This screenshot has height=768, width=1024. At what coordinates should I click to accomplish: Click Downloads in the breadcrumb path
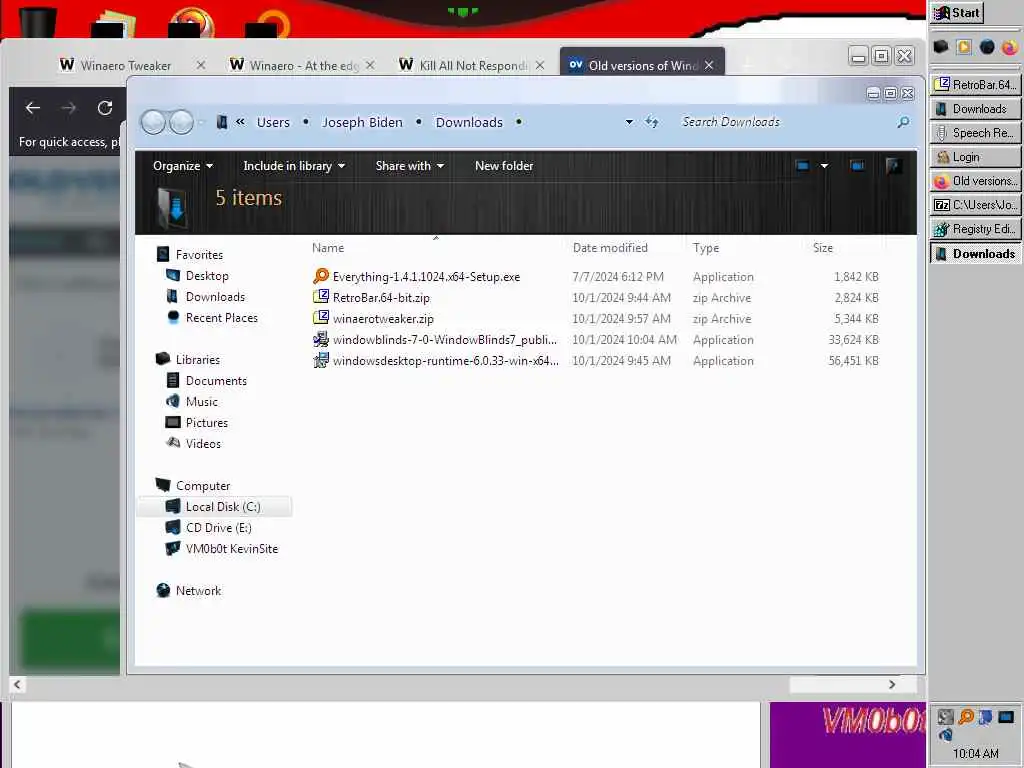tap(470, 122)
